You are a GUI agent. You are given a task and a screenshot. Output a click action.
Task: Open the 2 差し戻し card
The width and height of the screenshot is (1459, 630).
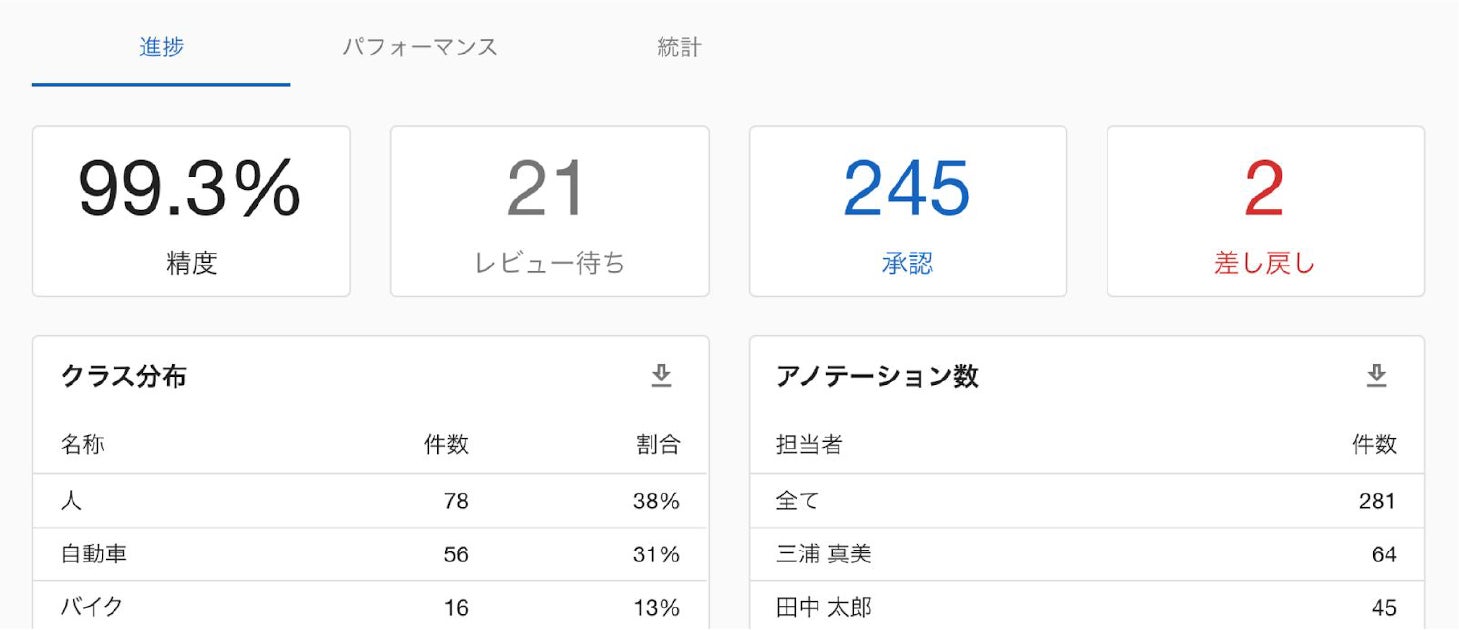point(1265,211)
